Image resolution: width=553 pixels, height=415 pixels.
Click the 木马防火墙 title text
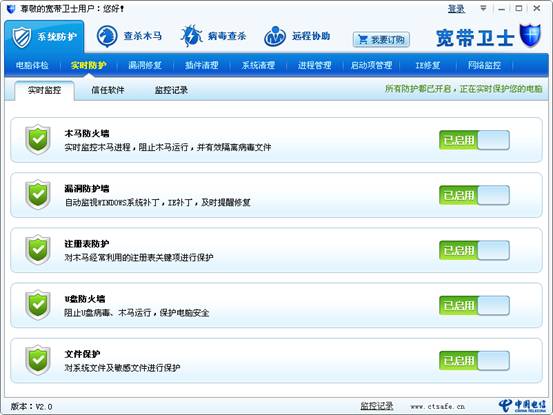tap(87, 133)
